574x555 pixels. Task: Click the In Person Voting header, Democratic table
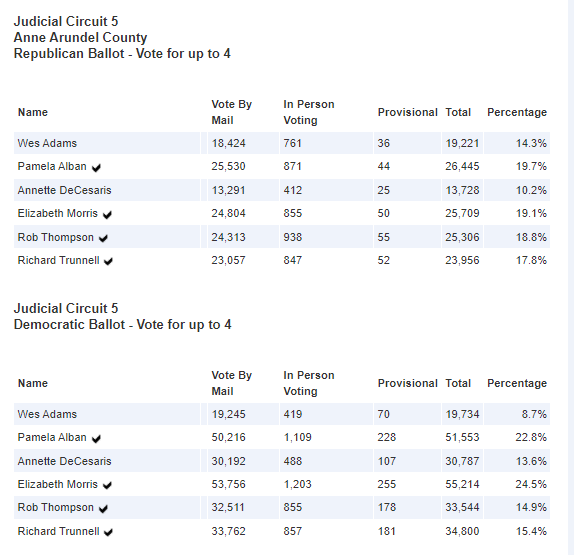(309, 383)
